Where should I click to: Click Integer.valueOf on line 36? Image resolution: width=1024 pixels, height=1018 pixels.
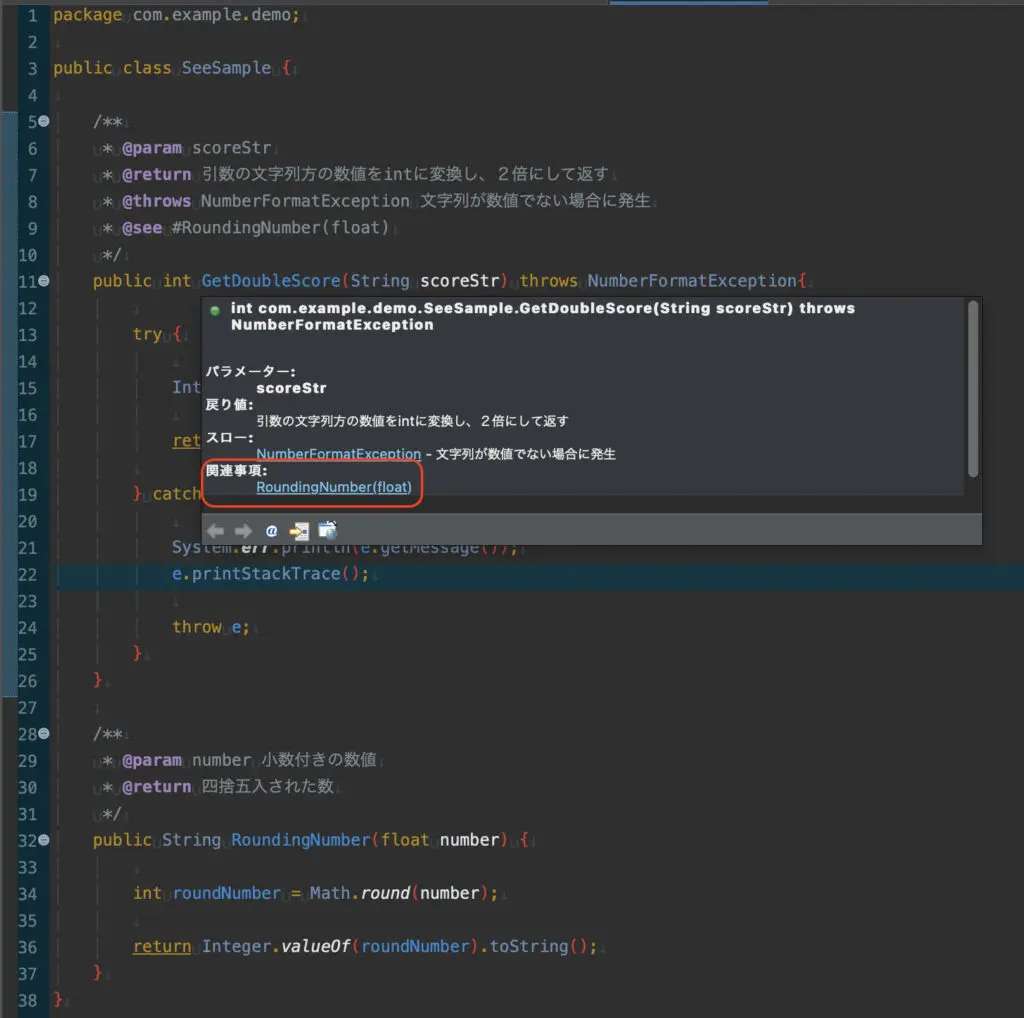click(276, 946)
